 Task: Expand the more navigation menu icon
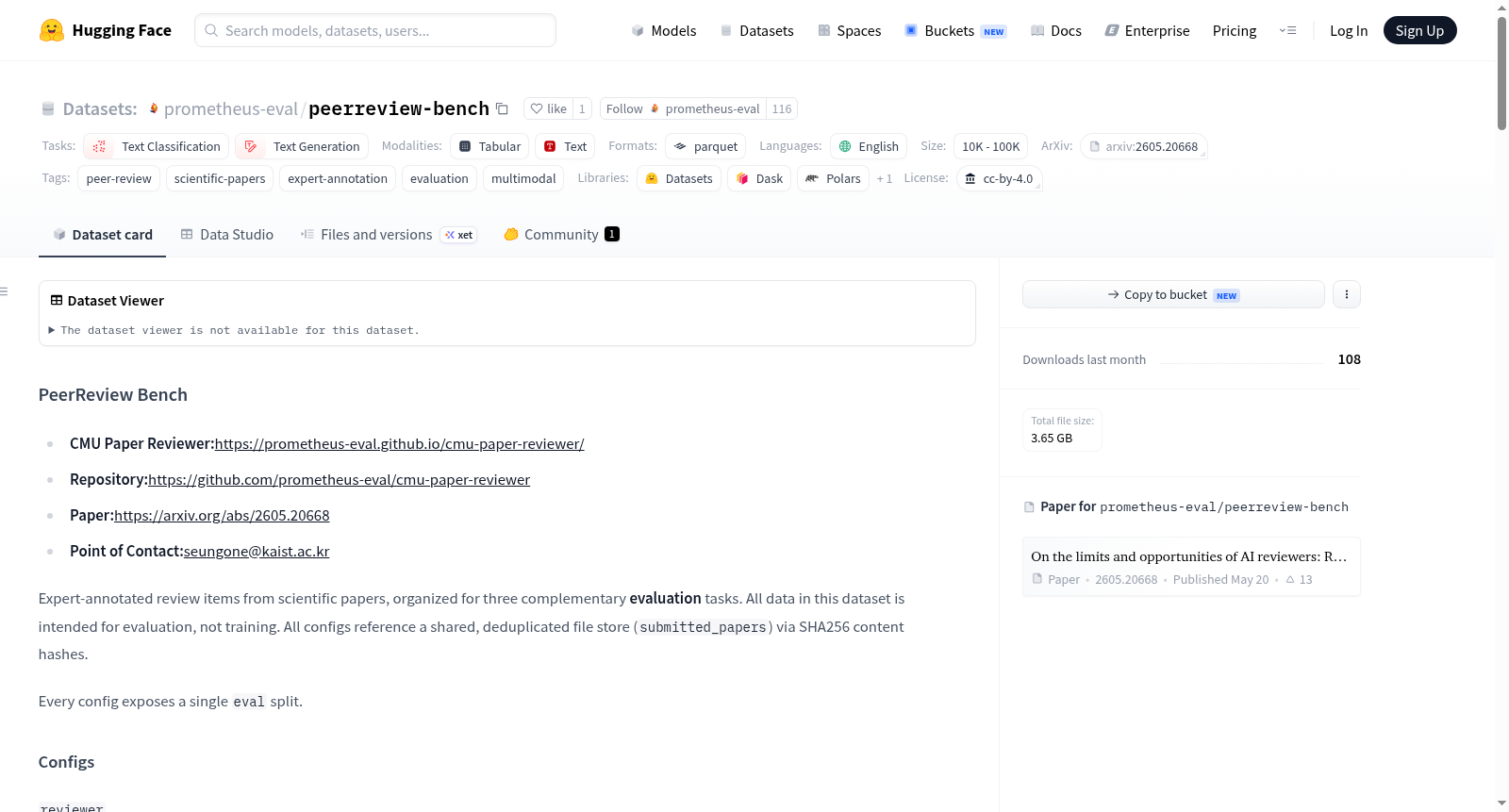(x=1287, y=30)
